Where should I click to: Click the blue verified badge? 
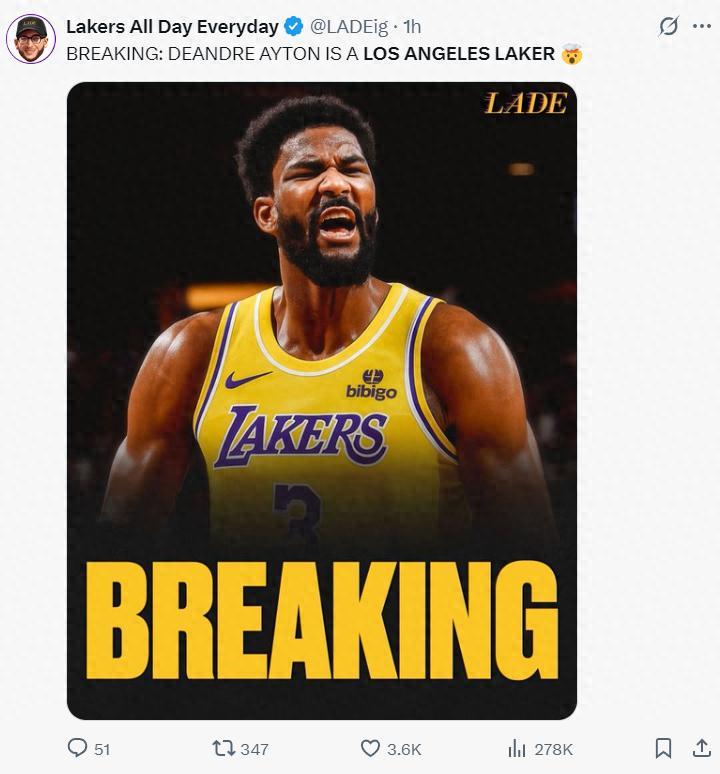[x=294, y=27]
